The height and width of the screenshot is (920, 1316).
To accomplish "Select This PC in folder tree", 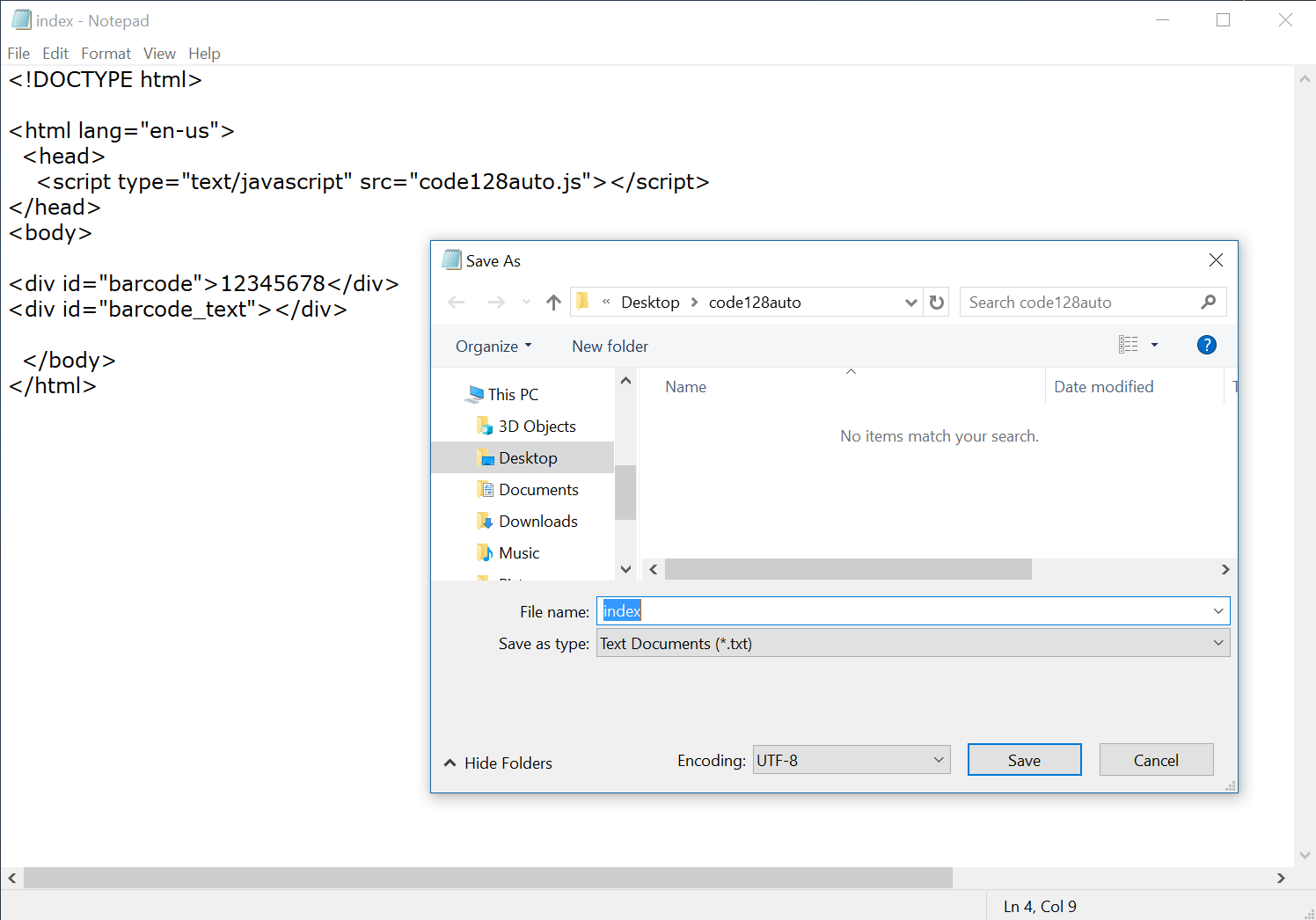I will point(513,394).
